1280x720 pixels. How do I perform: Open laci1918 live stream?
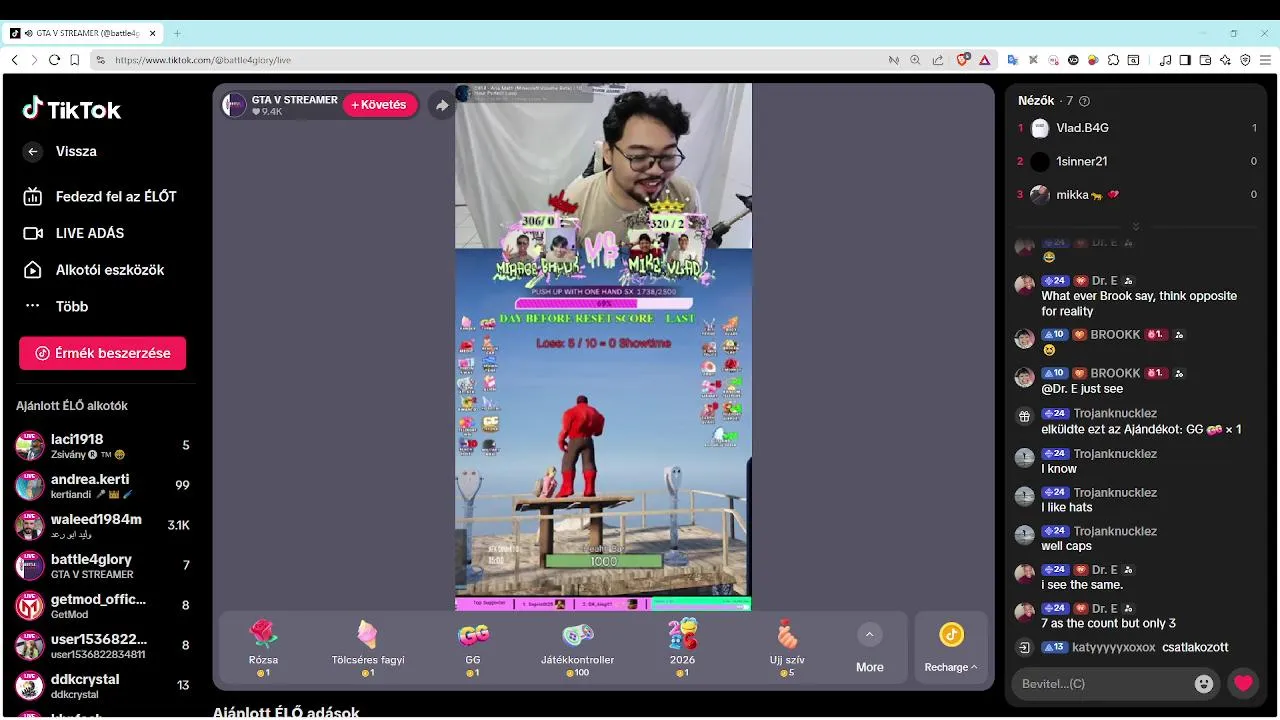coord(102,445)
